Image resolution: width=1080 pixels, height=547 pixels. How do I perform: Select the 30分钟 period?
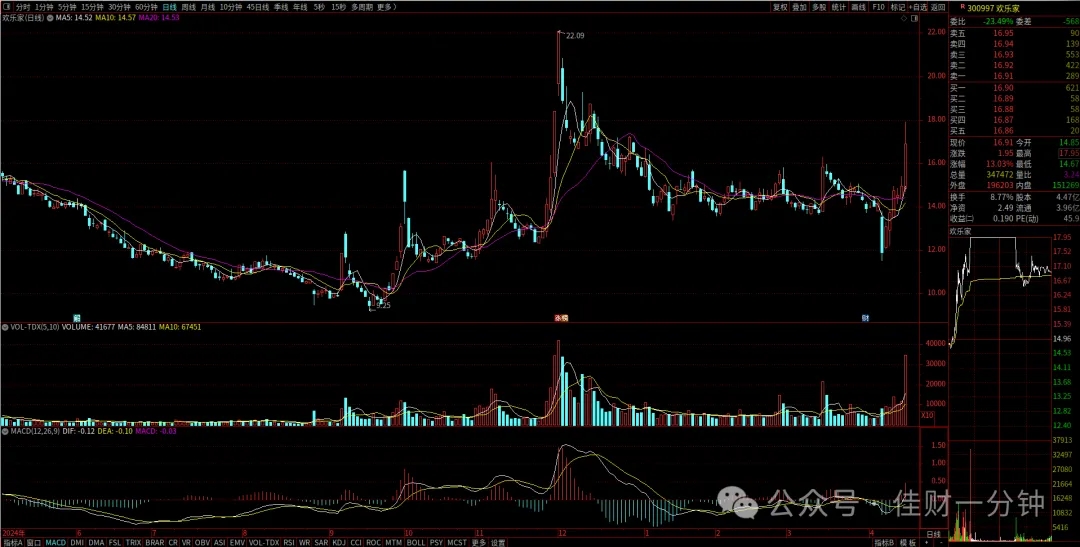tap(118, 7)
